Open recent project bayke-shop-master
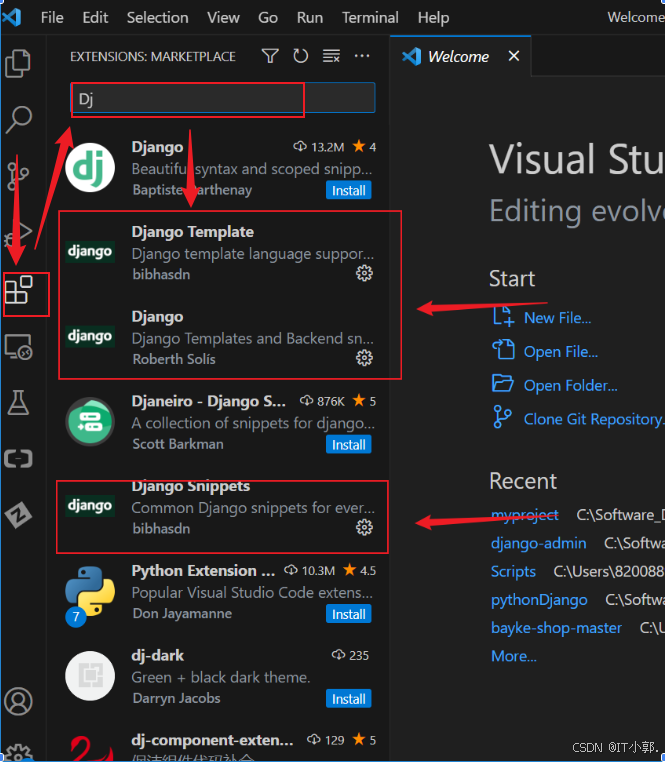665x762 pixels. point(556,628)
